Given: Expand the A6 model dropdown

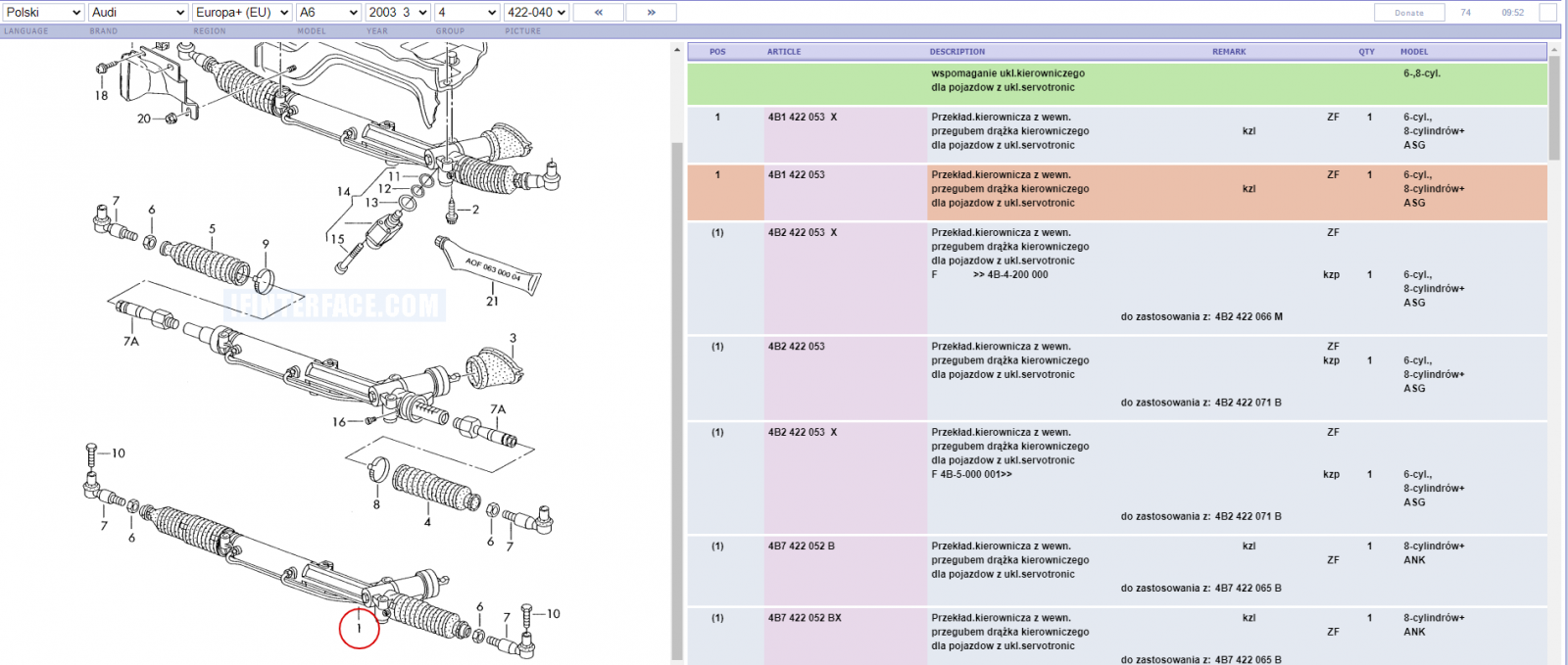Looking at the screenshot, I should coord(328,12).
